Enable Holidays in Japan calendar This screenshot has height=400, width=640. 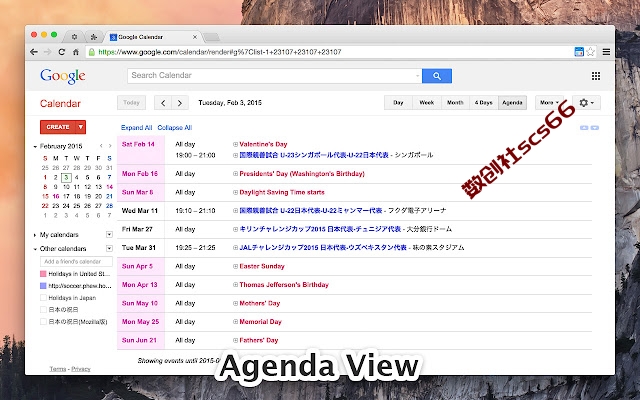click(x=43, y=298)
